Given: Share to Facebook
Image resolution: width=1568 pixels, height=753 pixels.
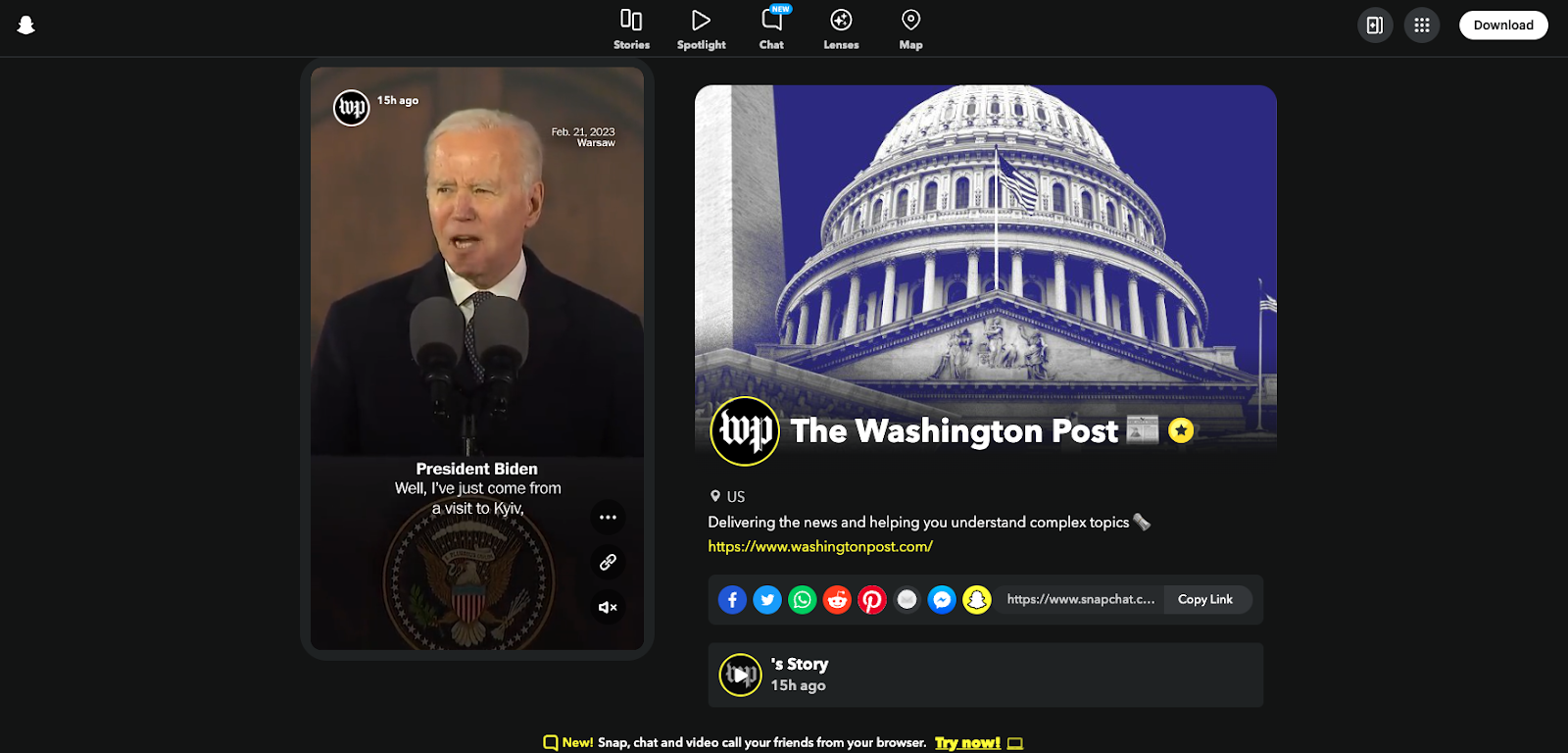Looking at the screenshot, I should point(732,599).
